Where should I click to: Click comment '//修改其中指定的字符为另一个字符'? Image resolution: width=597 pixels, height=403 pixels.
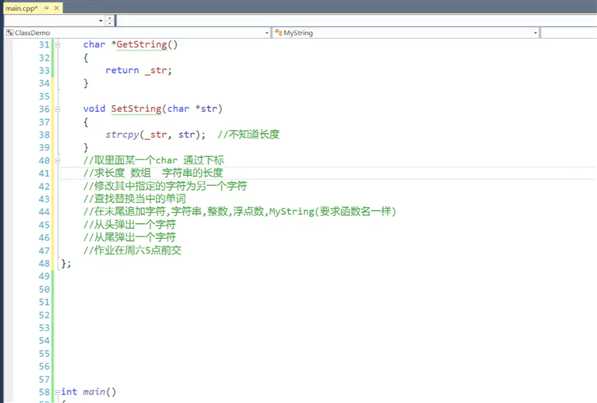tap(165, 186)
